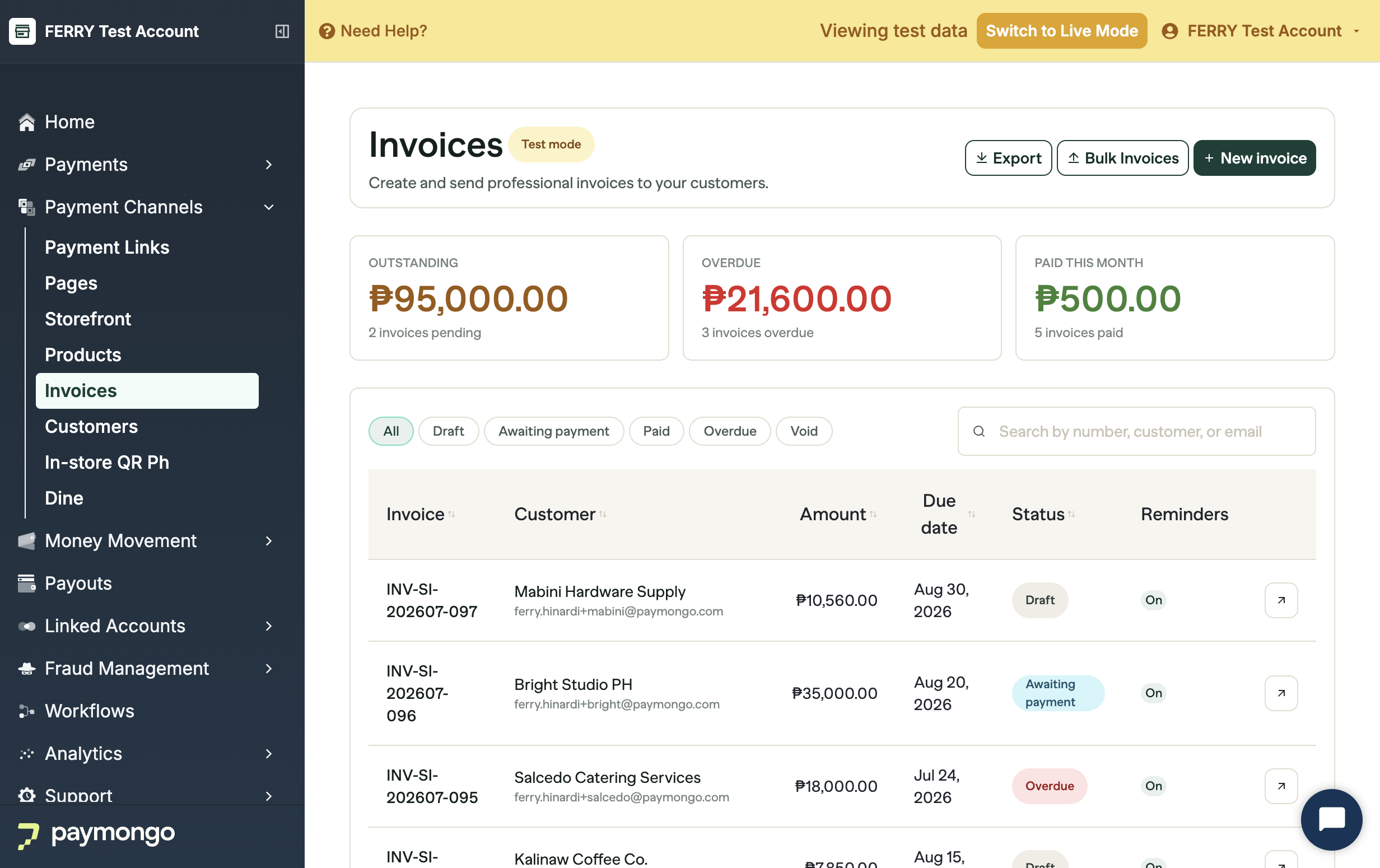1380x868 pixels.
Task: Sort by Amount column sort icon
Action: (873, 514)
